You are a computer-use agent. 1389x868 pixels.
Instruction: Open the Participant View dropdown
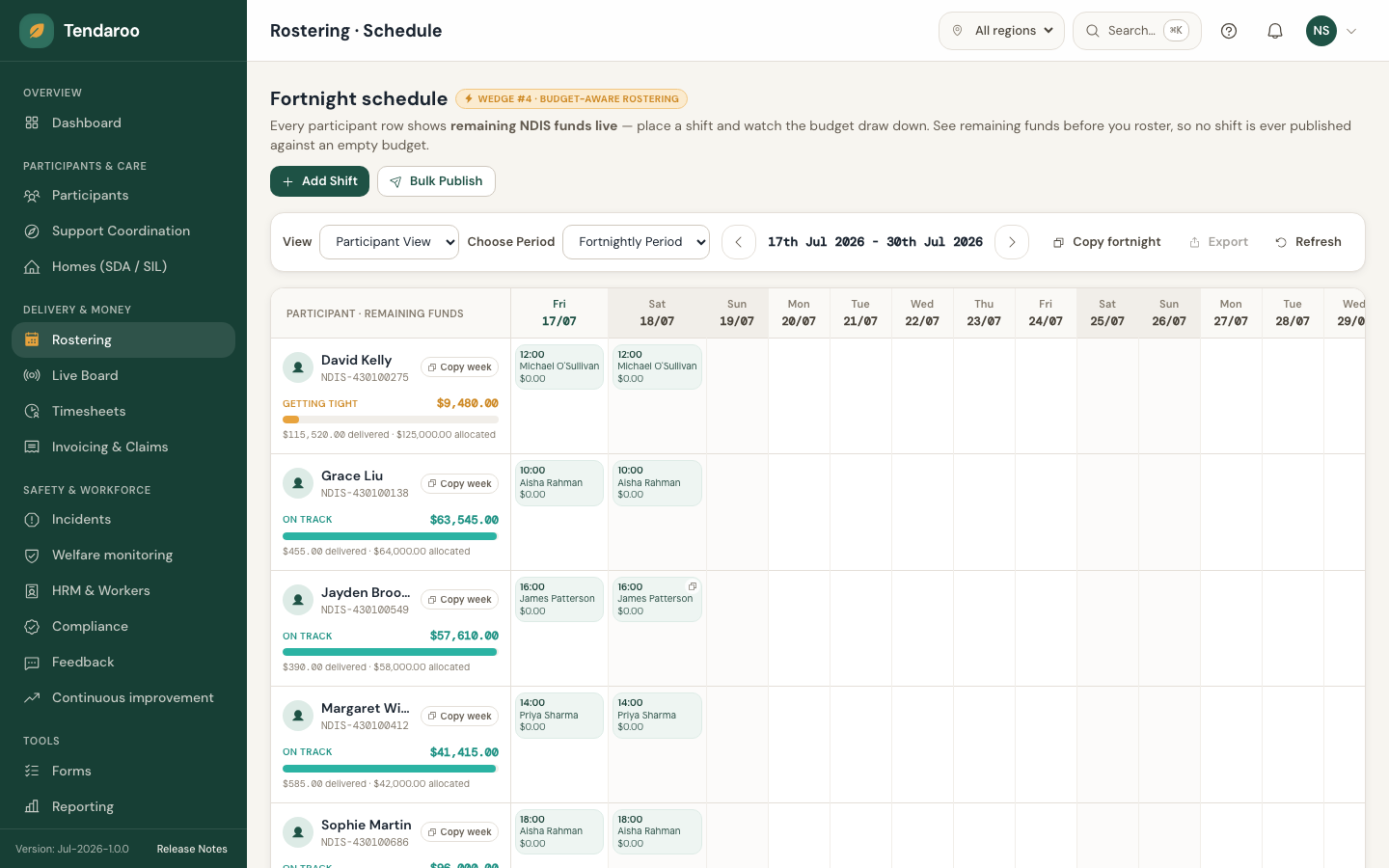[x=389, y=242]
